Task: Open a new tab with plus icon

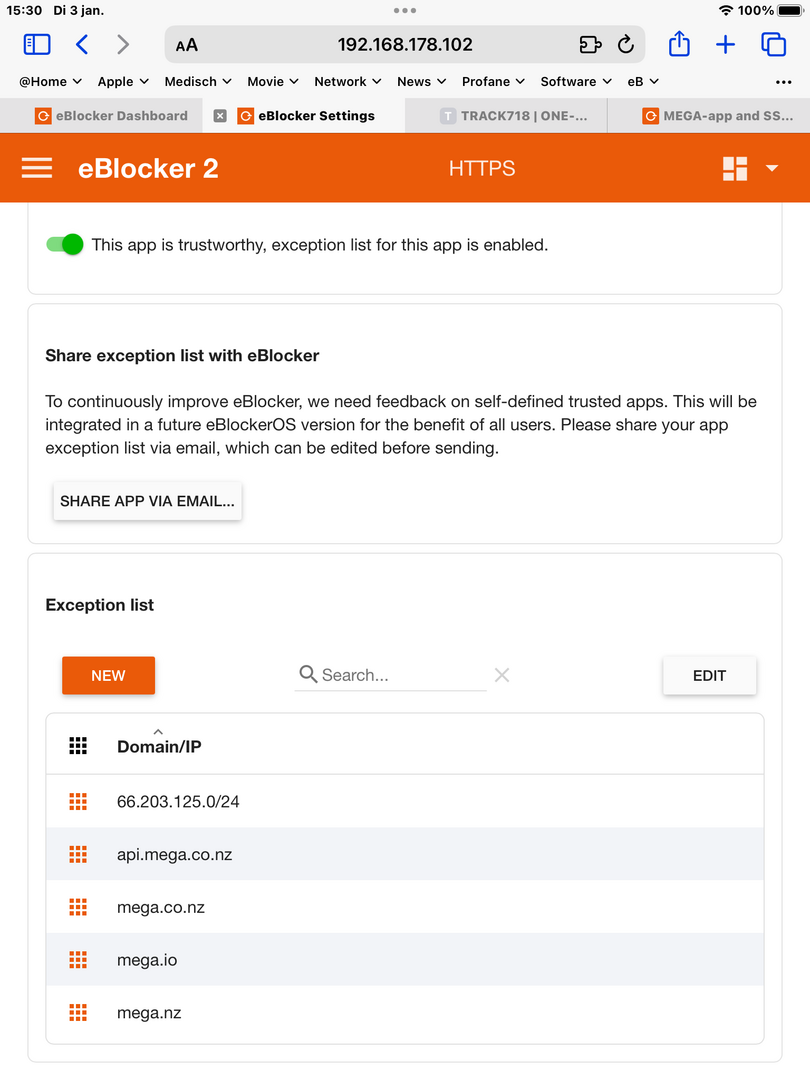Action: coord(725,45)
